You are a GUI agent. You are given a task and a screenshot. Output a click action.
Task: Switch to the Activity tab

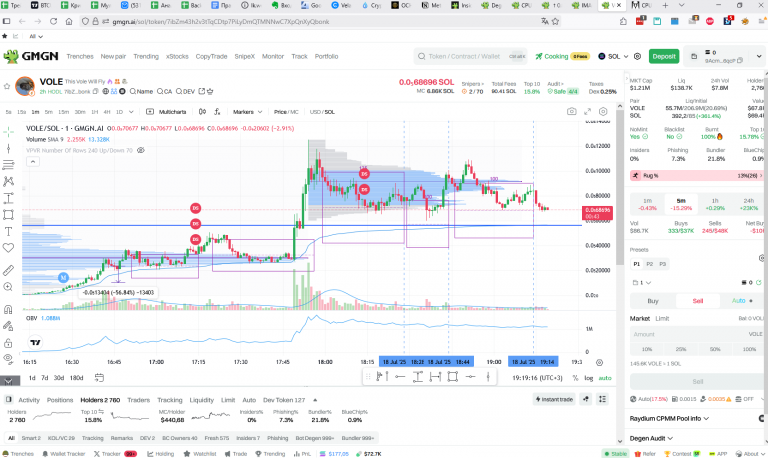29,400
